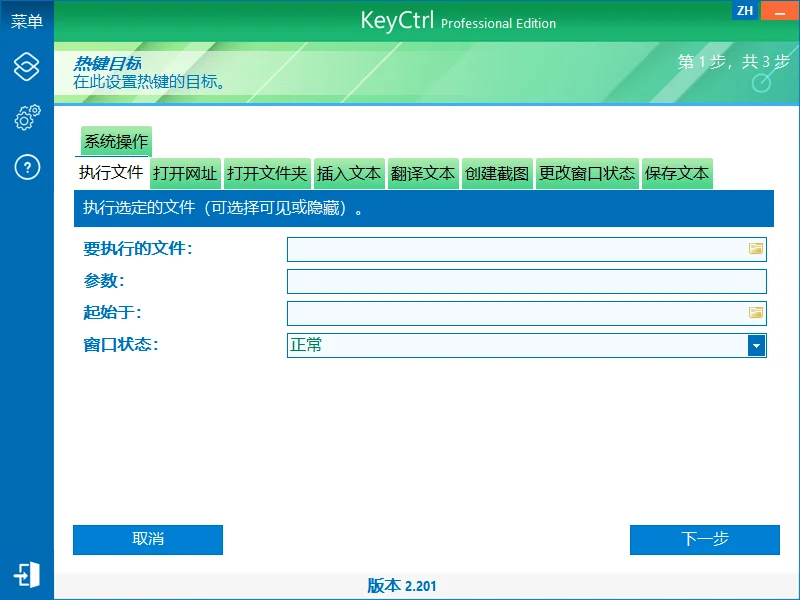The height and width of the screenshot is (600, 800).
Task: Minimize the KeyCtrl window
Action: 780,10
